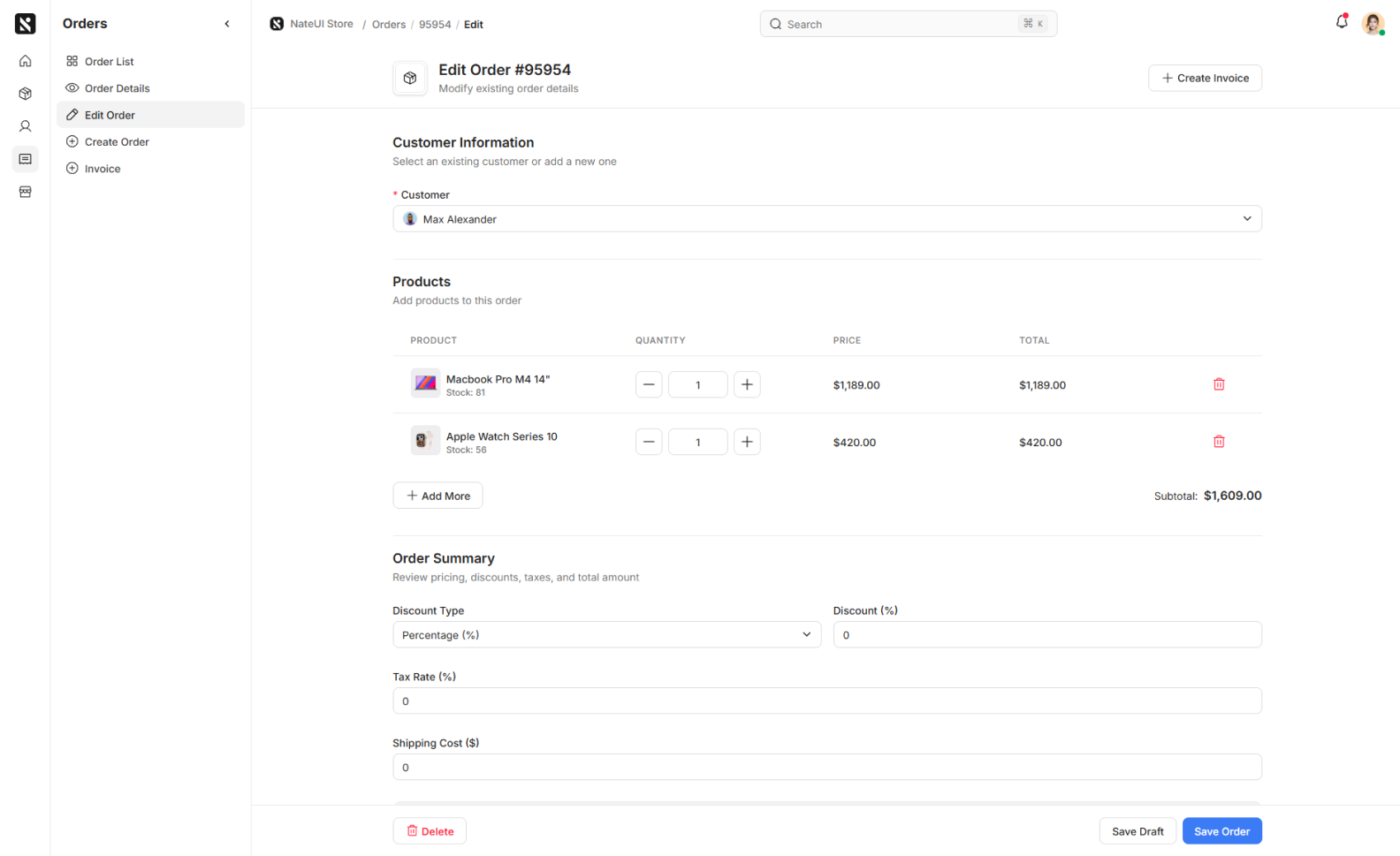Open the Discount Type dropdown

click(x=607, y=635)
